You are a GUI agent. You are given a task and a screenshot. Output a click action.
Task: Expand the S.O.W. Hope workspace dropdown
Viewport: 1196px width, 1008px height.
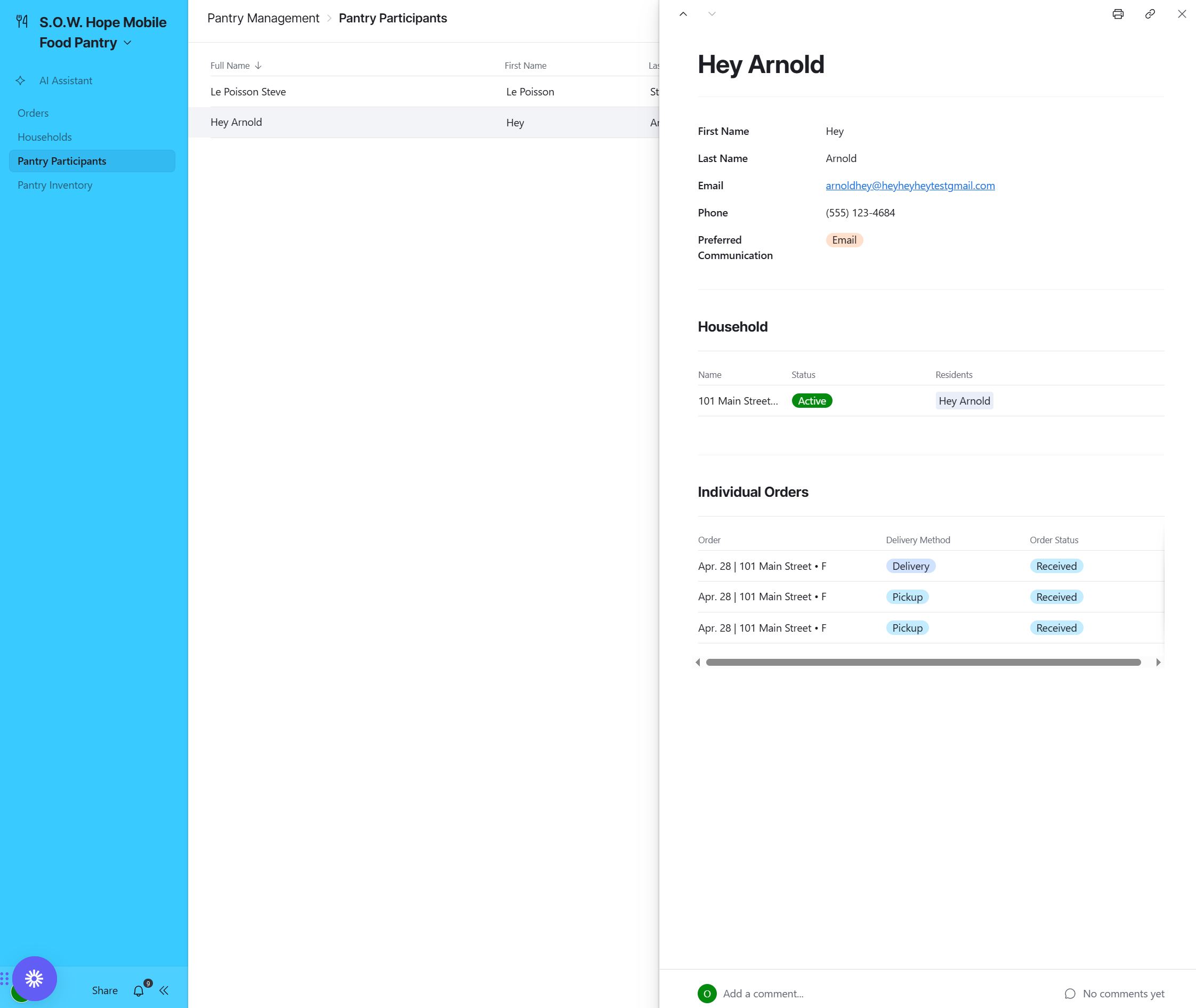pyautogui.click(x=127, y=43)
